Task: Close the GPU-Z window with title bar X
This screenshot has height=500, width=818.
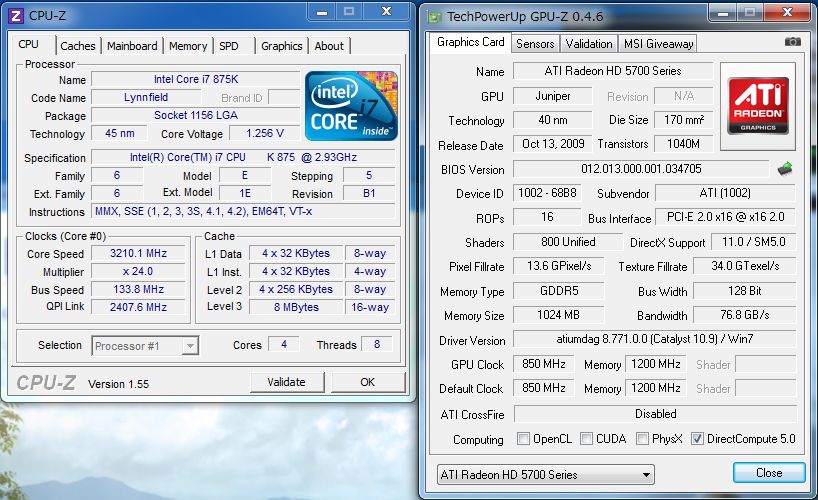Action: click(787, 13)
